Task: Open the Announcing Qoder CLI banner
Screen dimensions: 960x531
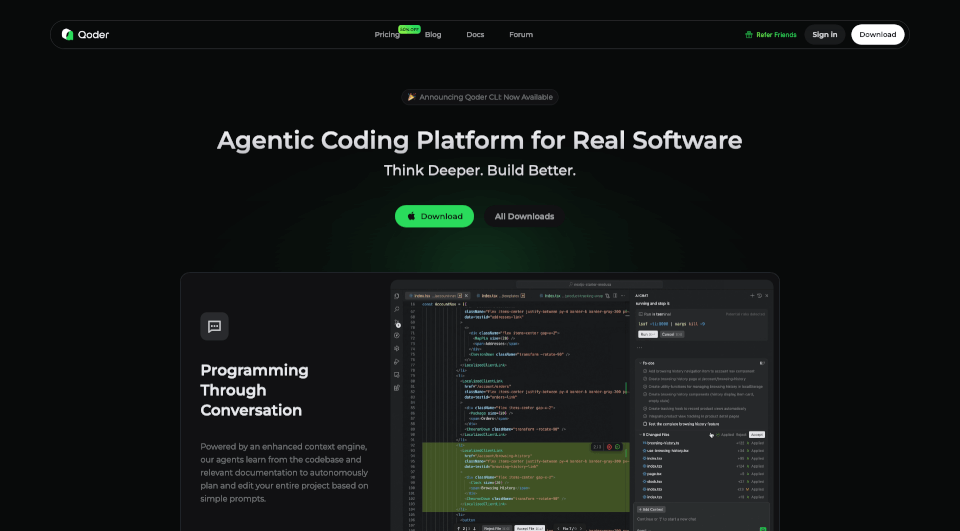Action: click(480, 97)
